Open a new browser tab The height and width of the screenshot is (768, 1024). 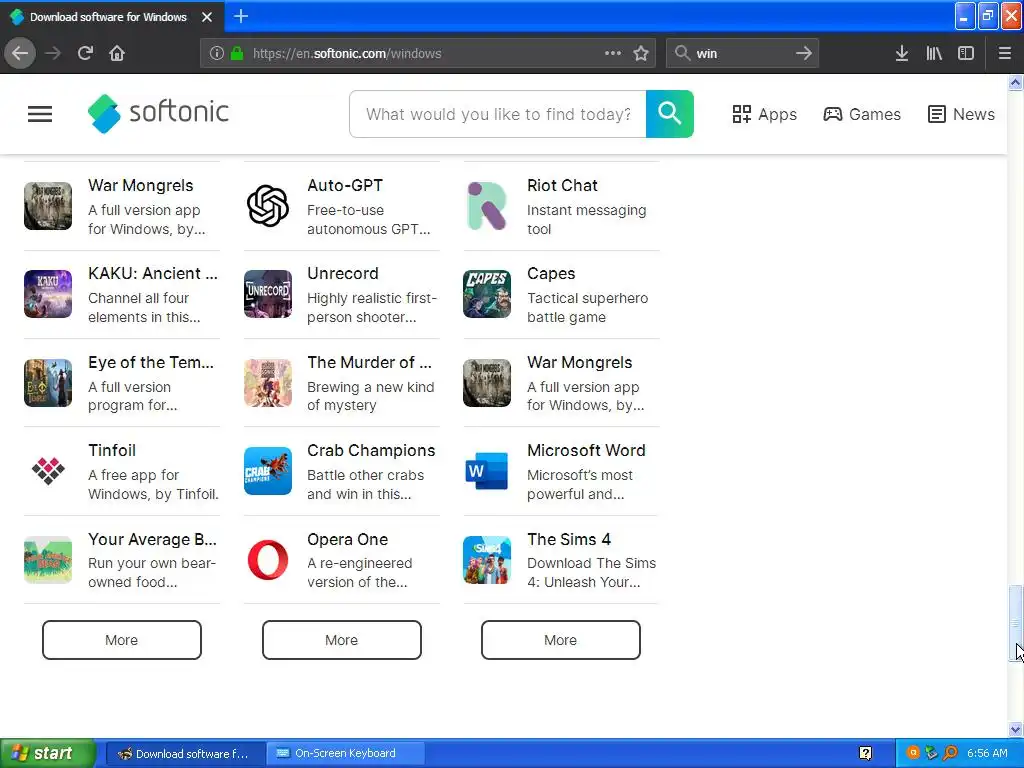click(241, 16)
